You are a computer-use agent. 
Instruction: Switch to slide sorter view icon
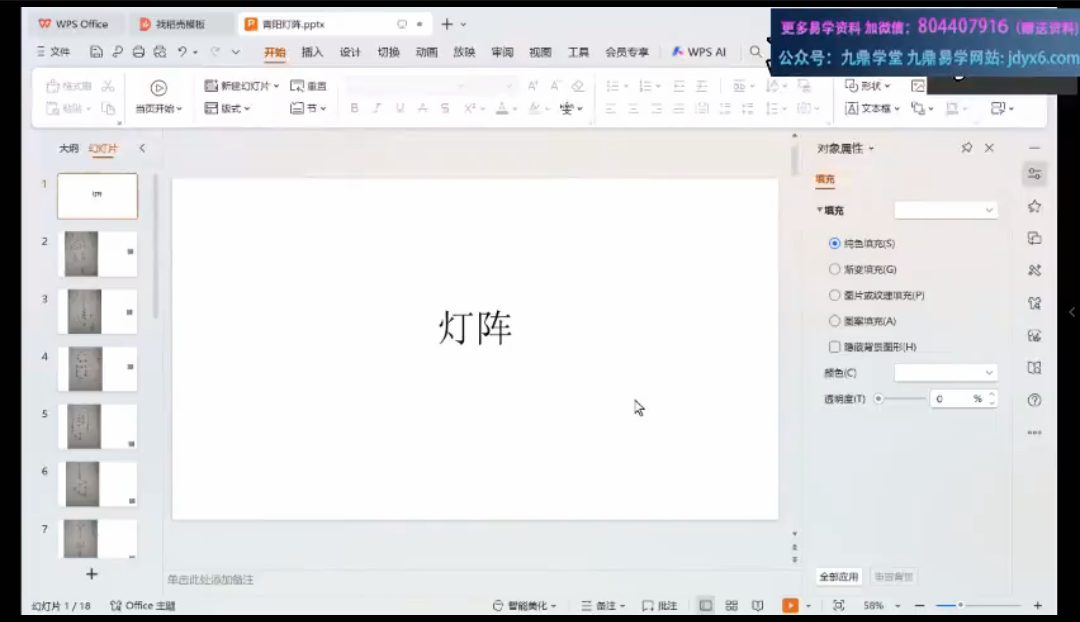(732, 606)
